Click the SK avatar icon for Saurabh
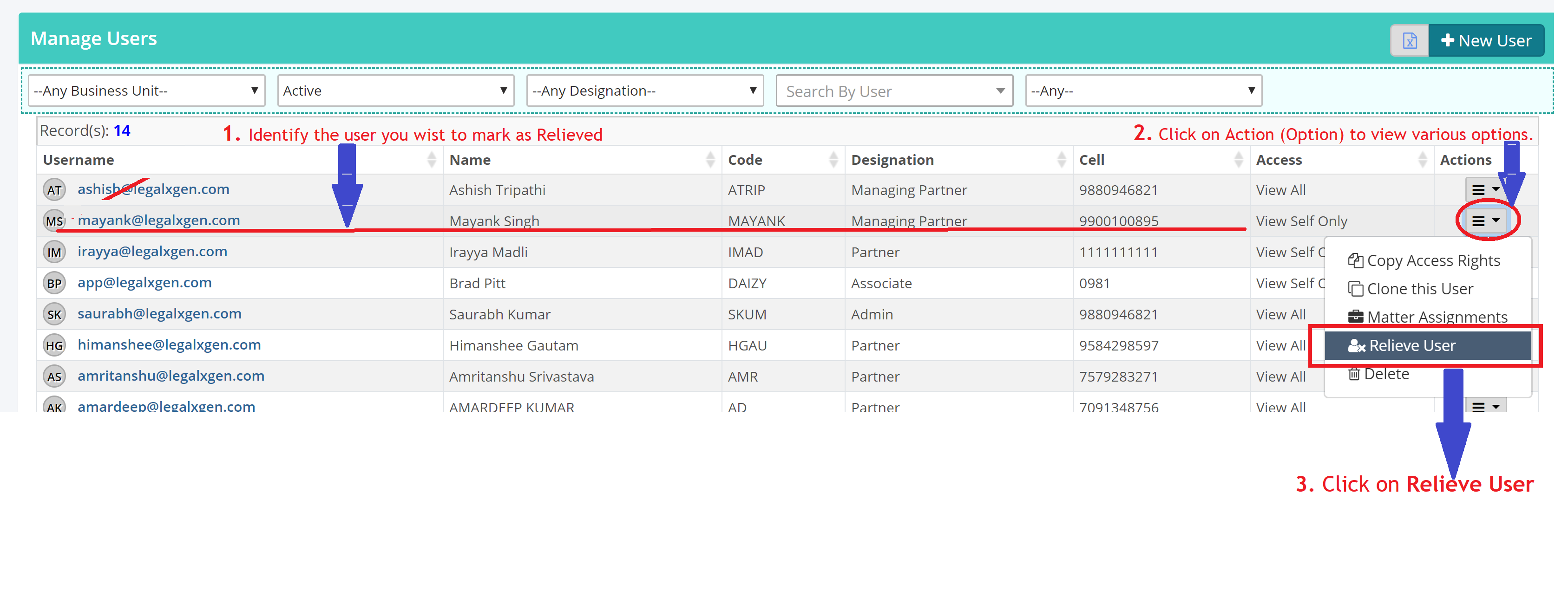 tap(54, 315)
